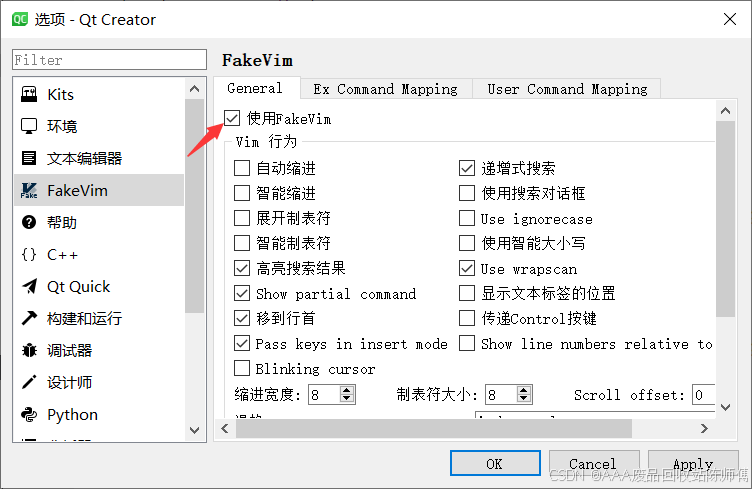Viewport: 752px width, 489px height.
Task: Increase 制表符大小 with up arrow
Action: [524, 390]
